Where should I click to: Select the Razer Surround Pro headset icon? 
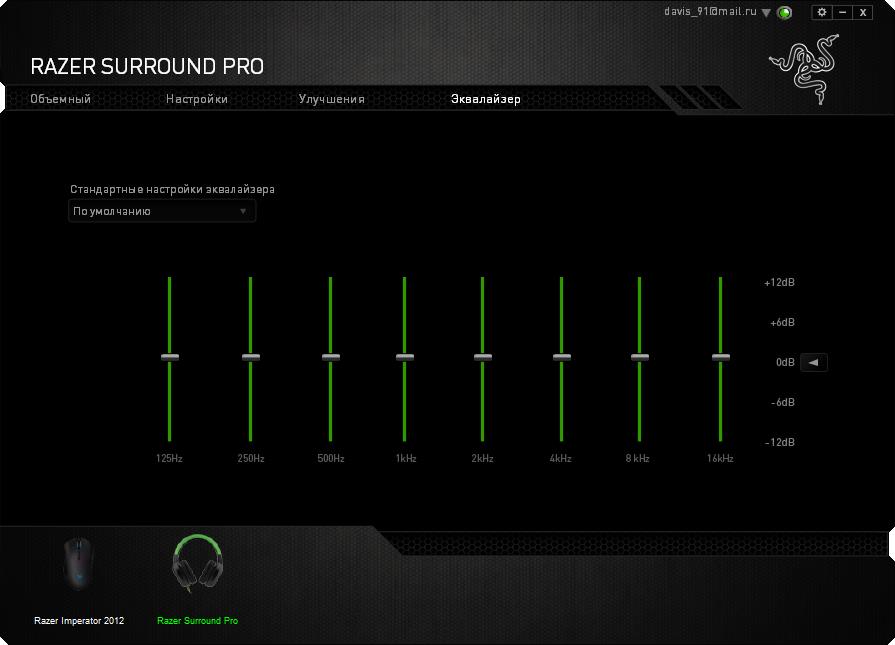point(197,563)
